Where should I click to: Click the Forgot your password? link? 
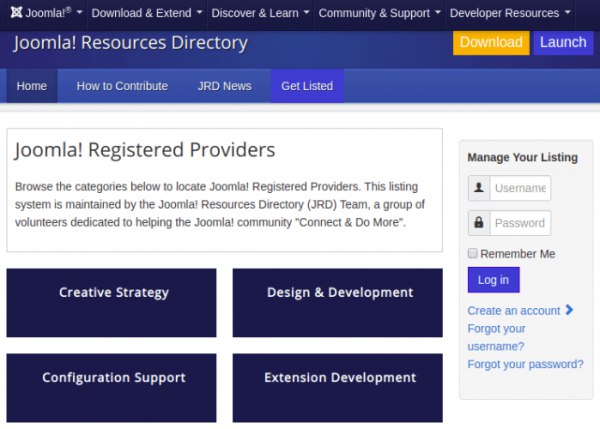coord(525,364)
